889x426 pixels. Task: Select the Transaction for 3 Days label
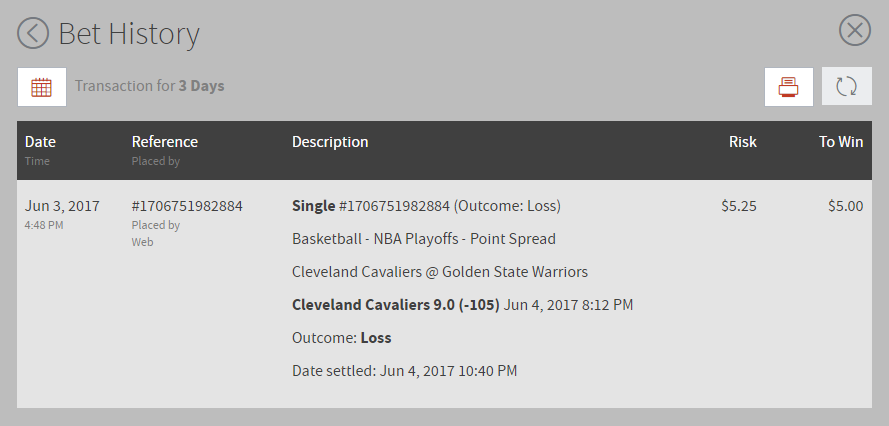click(150, 86)
